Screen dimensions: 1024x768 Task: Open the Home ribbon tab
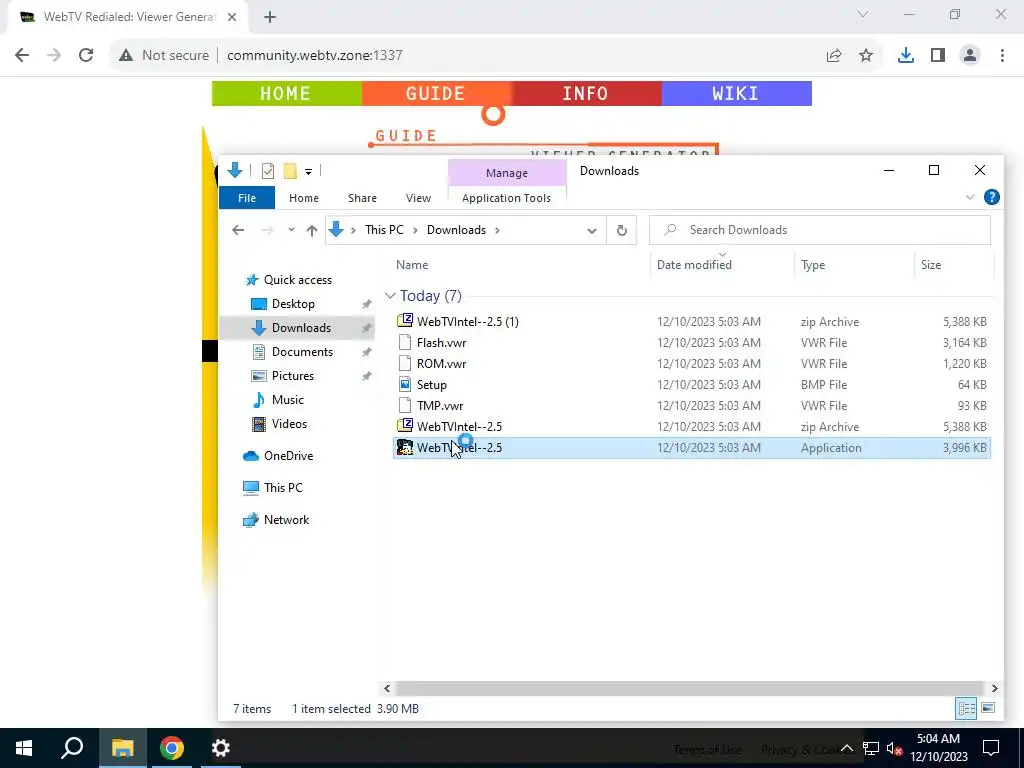[x=304, y=198]
